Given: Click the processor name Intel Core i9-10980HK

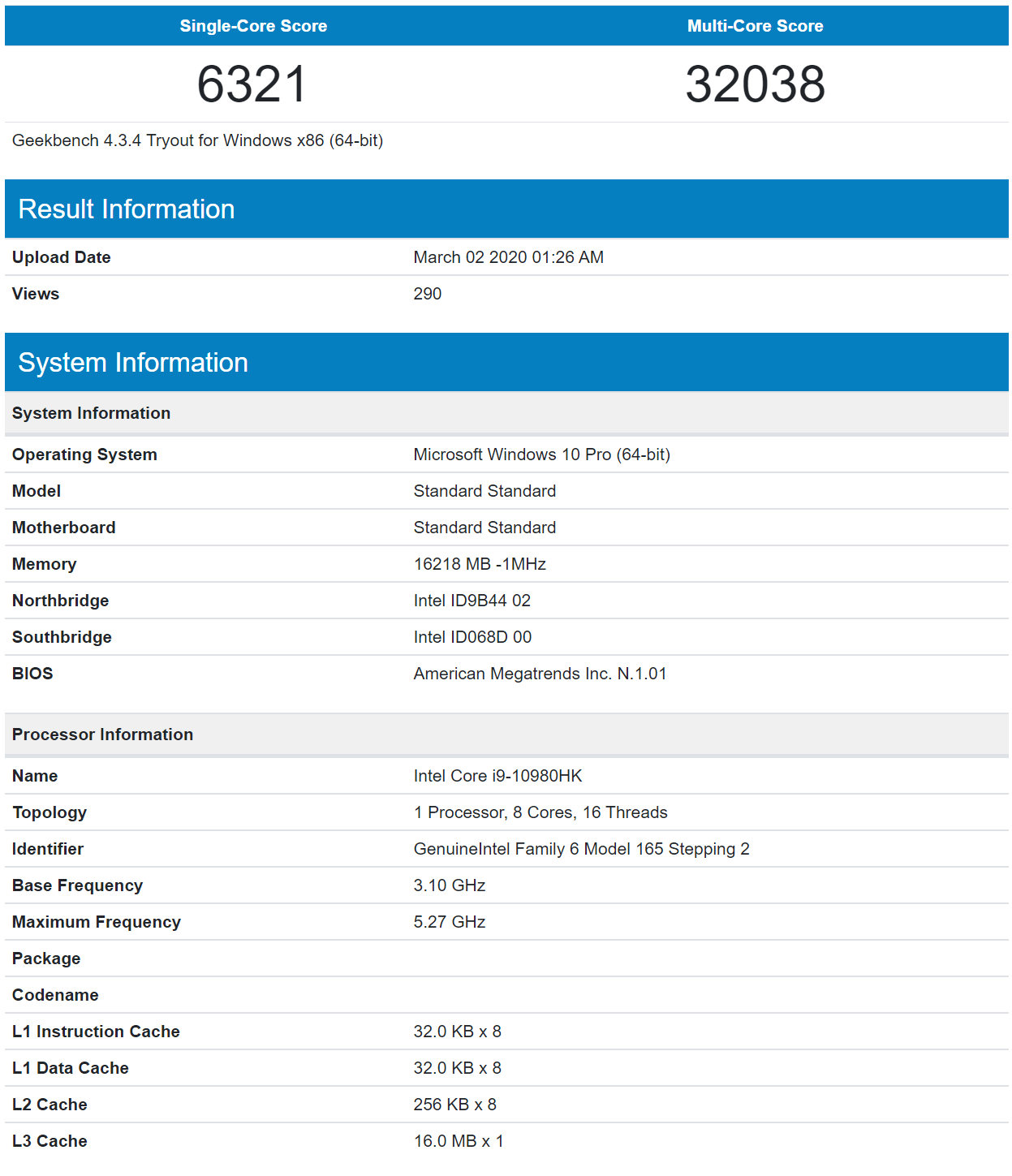Looking at the screenshot, I should pos(497,776).
